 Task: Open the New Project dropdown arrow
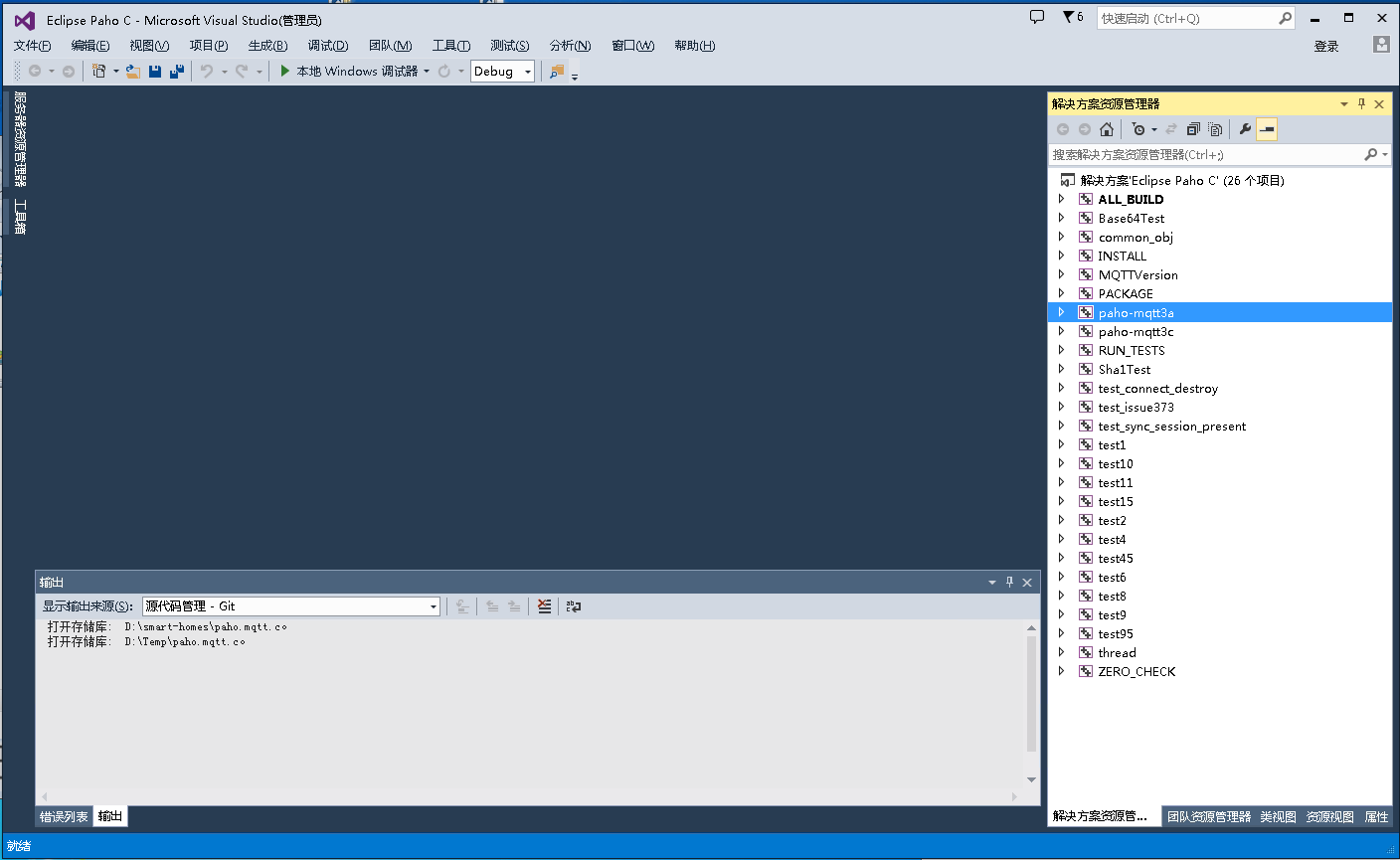coord(115,71)
